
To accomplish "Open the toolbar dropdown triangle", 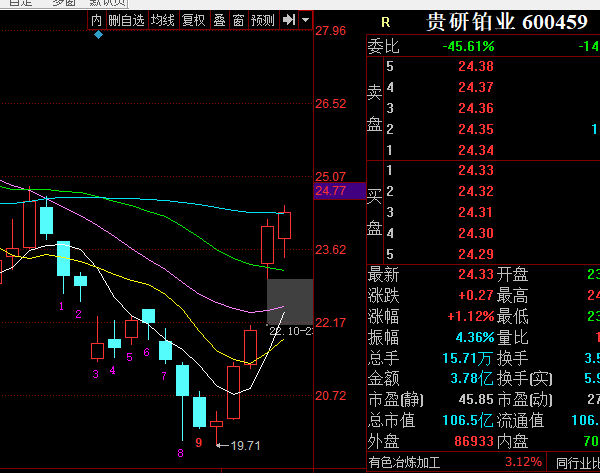I will click(x=305, y=20).
